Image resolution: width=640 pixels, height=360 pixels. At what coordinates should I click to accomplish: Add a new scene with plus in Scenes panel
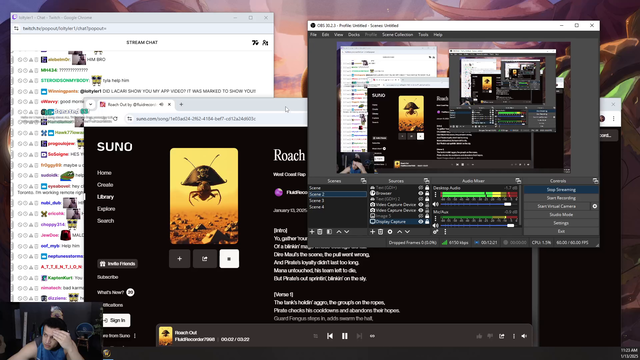pos(312,231)
